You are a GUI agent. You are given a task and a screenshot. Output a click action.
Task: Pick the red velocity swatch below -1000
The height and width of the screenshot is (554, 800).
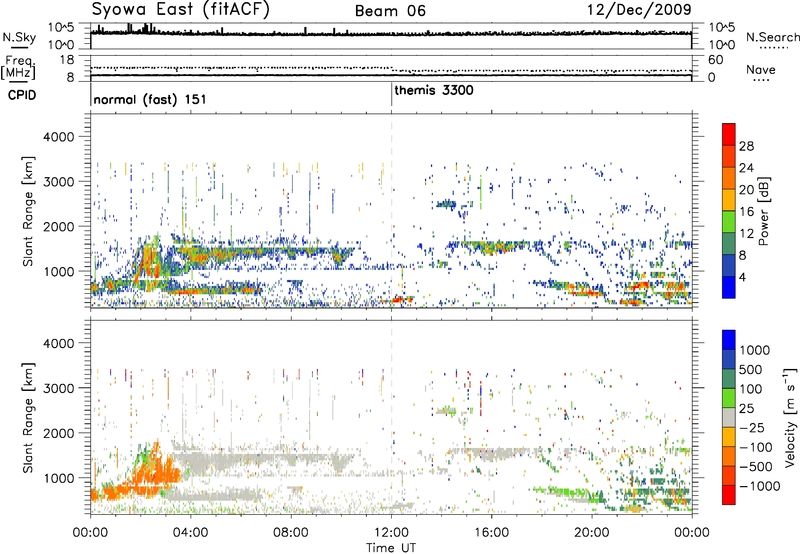729,495
